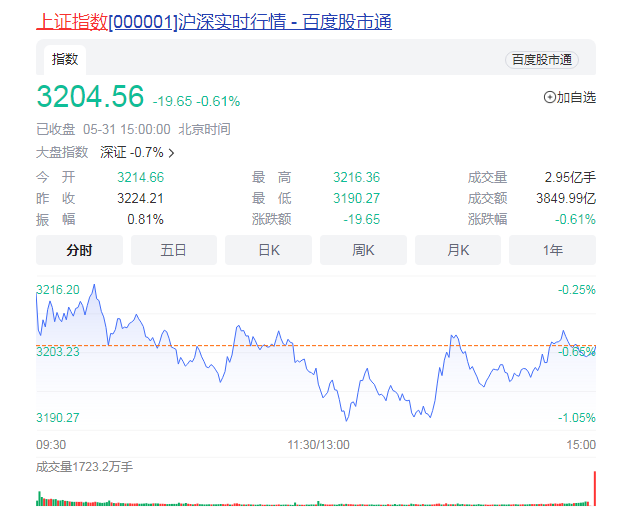Select the 1年 chart range
The height and width of the screenshot is (519, 621).
click(x=552, y=250)
